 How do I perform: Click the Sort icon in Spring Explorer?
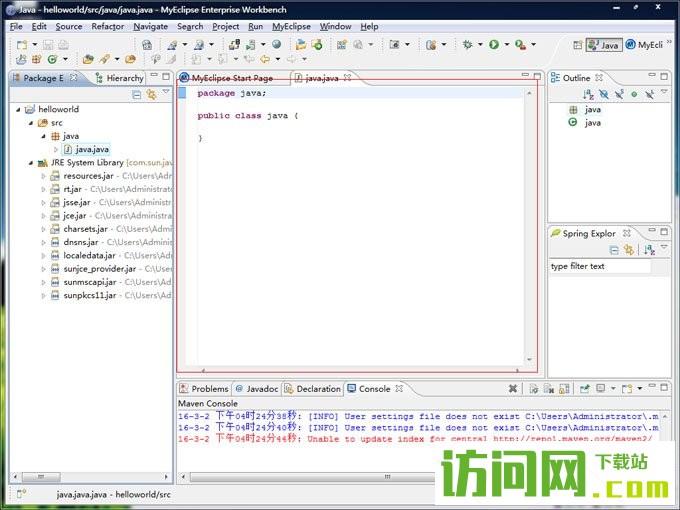click(649, 250)
